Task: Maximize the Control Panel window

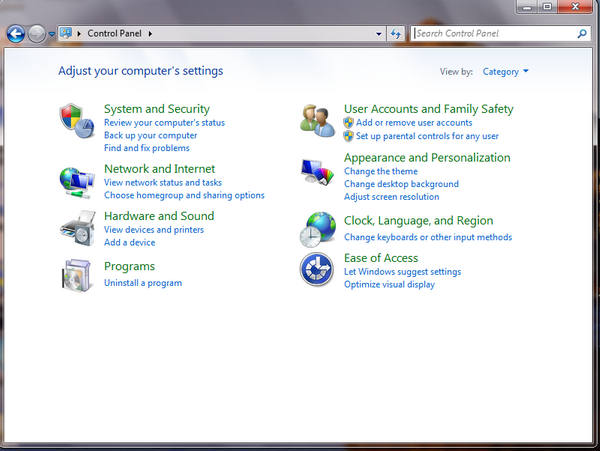Action: [548, 7]
